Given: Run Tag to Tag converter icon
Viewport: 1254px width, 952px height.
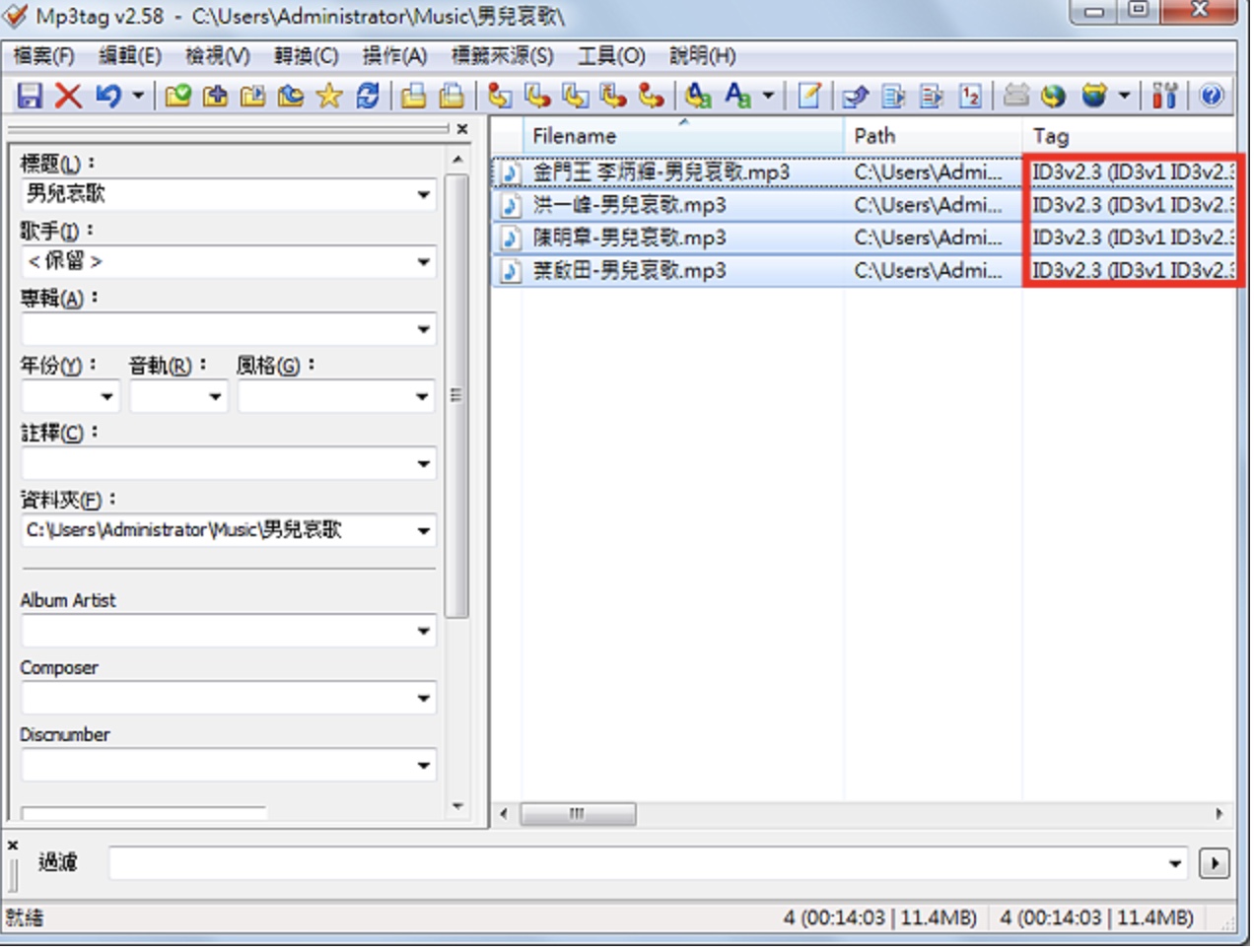Looking at the screenshot, I should (651, 96).
